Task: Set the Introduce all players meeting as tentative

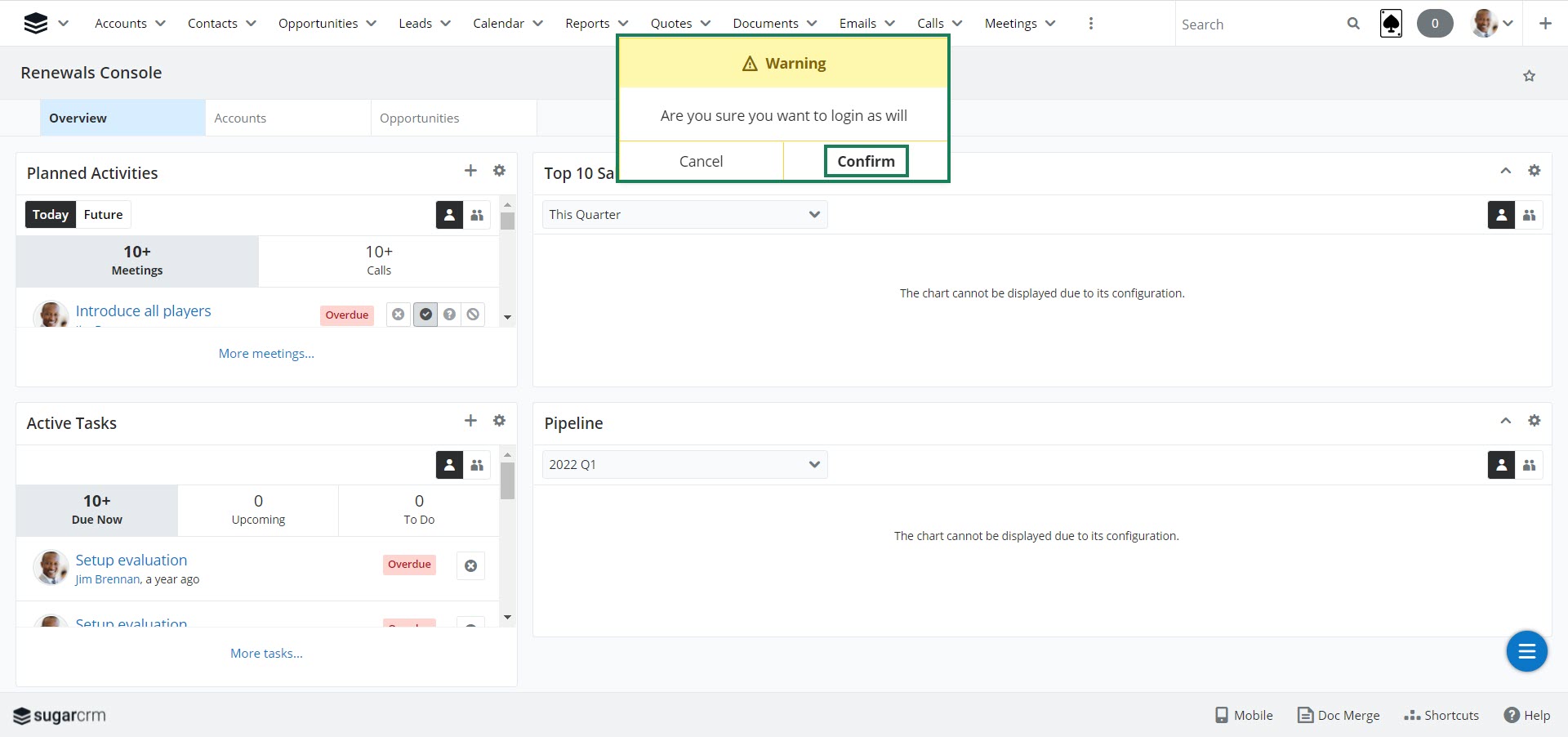Action: point(449,315)
